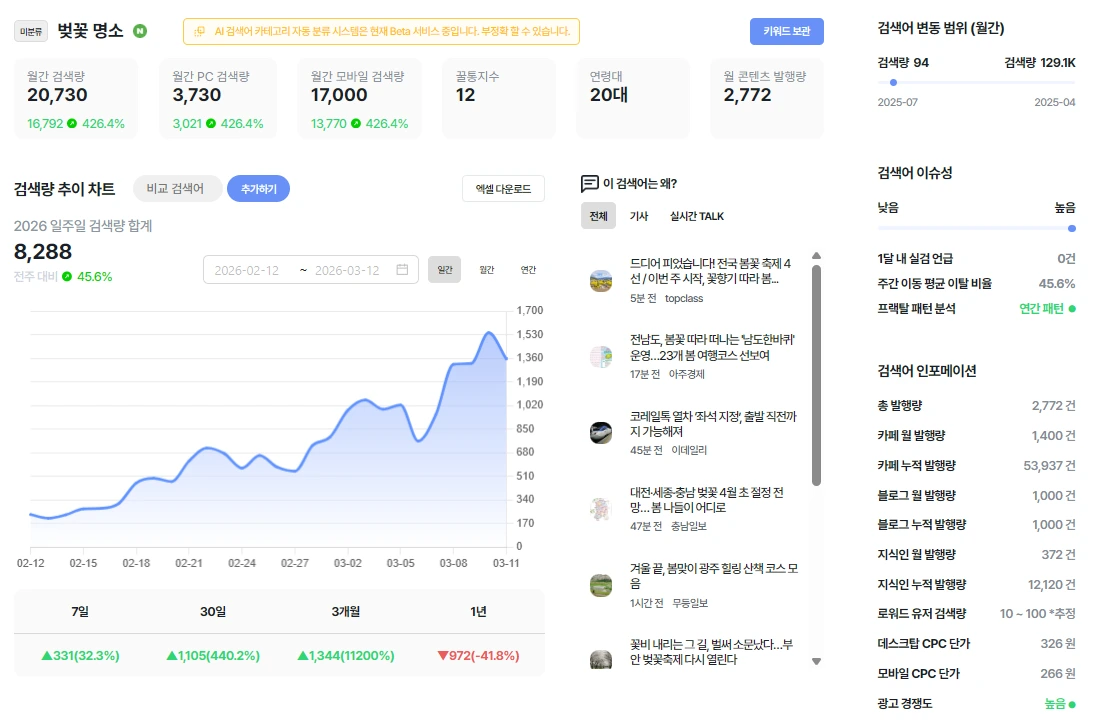This screenshot has width=1094, height=727.
Task: Open the topclass 봄꽃 축제 article thumbnail
Action: [601, 280]
